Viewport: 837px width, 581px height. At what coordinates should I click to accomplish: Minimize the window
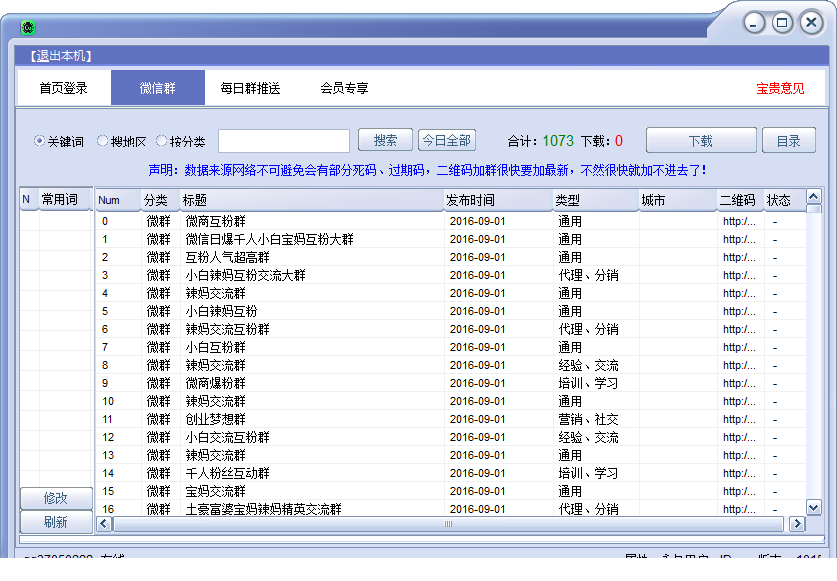click(754, 23)
